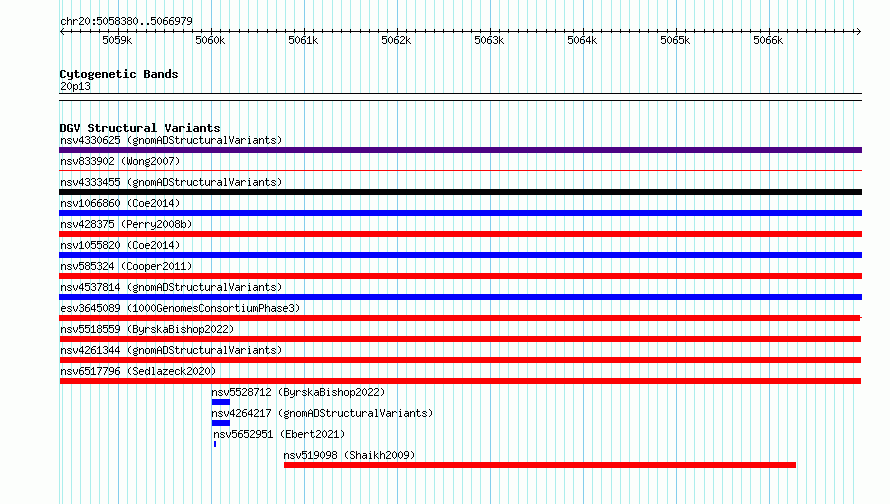Select the short blue nsv5528712 bar

pos(221,402)
